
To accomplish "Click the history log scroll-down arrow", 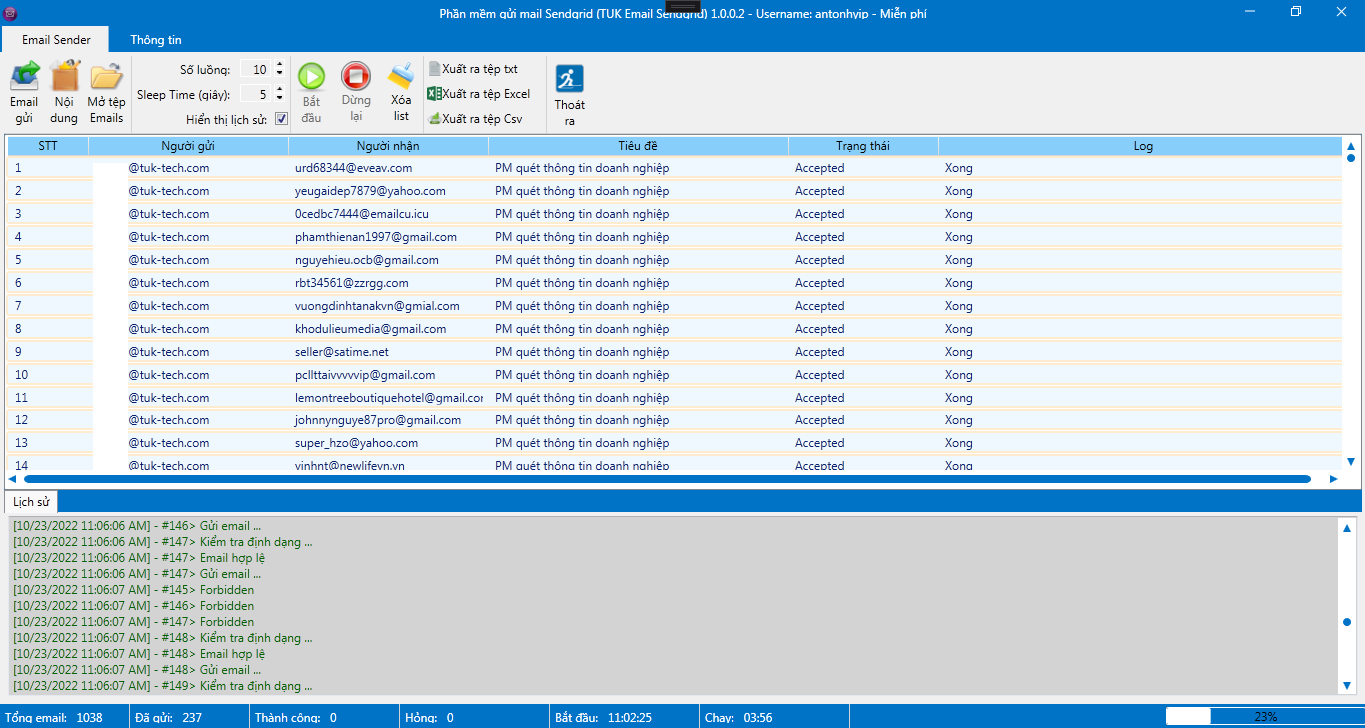I will coord(1347,685).
